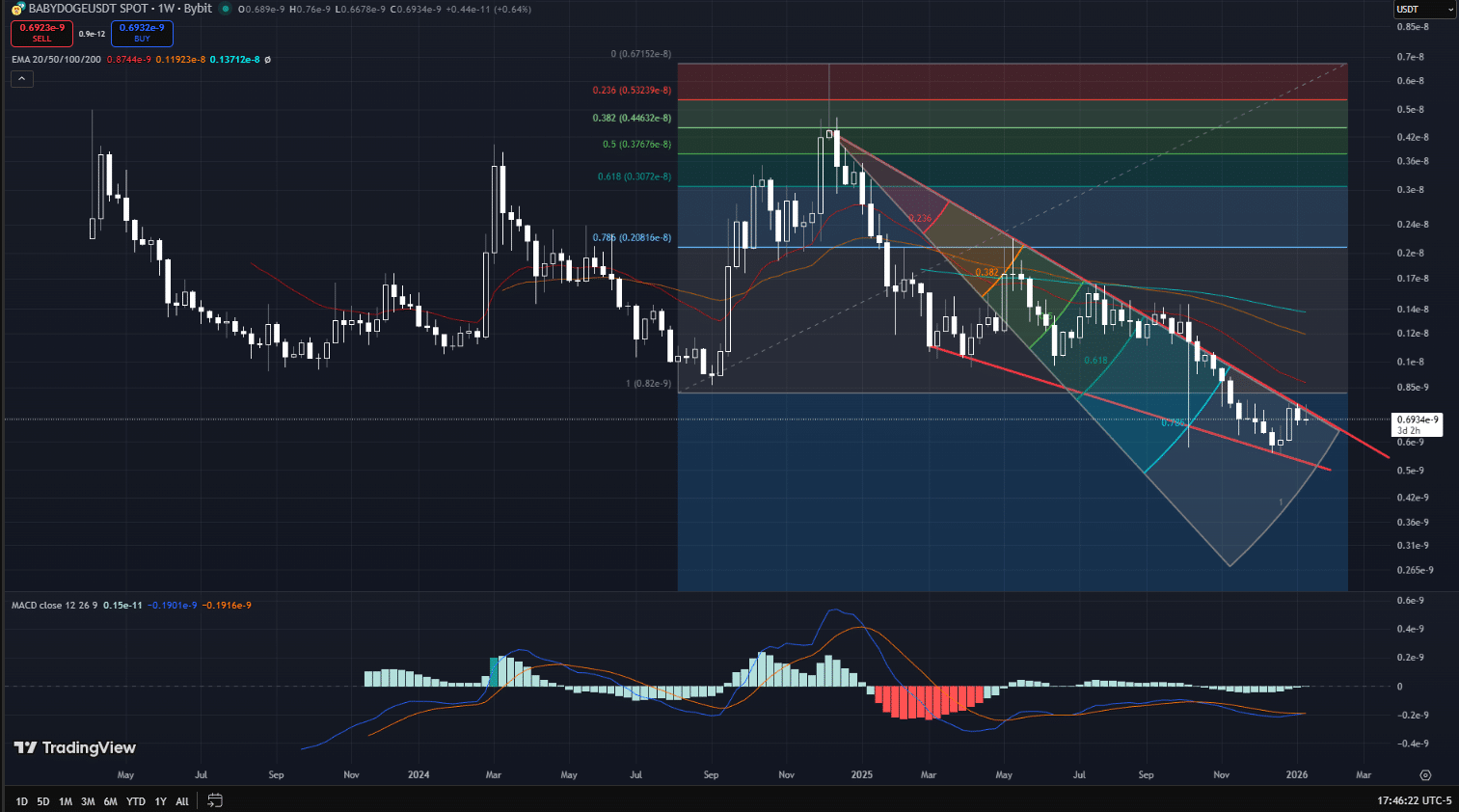This screenshot has width=1459, height=812.
Task: Expand the BABYDOGEUSDT symbol selector
Action: [x=72, y=9]
